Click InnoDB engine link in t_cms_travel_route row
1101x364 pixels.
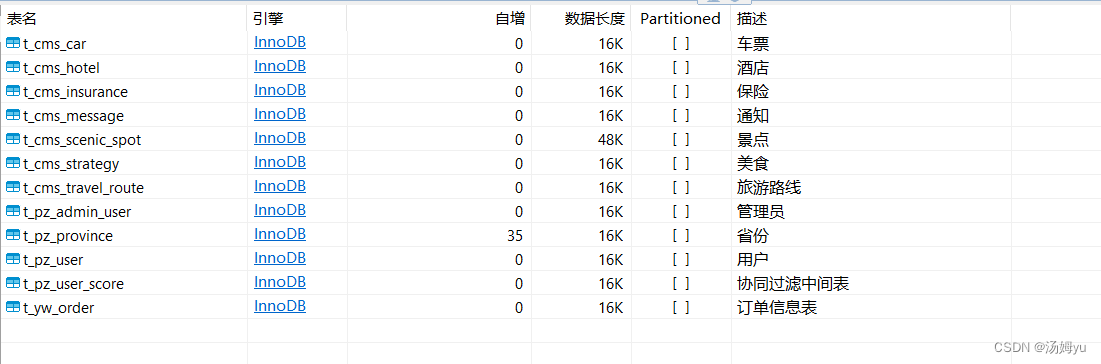[x=280, y=186]
